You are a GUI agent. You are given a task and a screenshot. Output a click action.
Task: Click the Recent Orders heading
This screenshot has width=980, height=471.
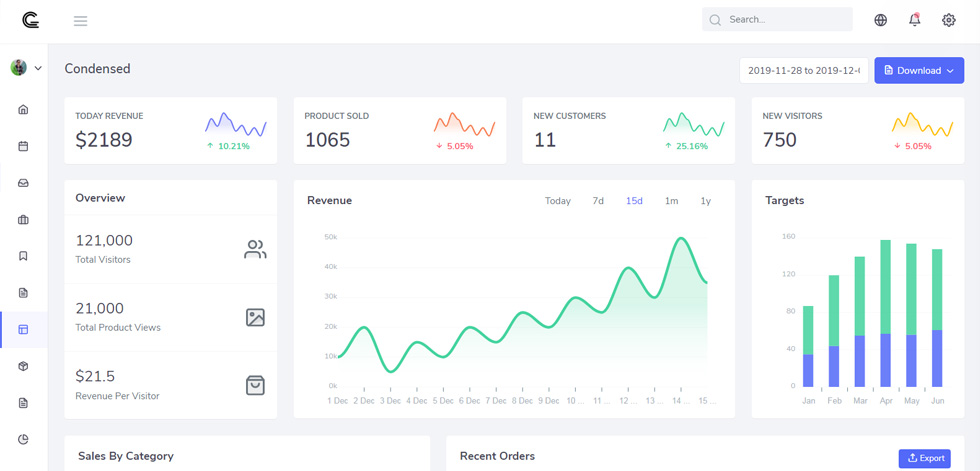click(x=498, y=456)
